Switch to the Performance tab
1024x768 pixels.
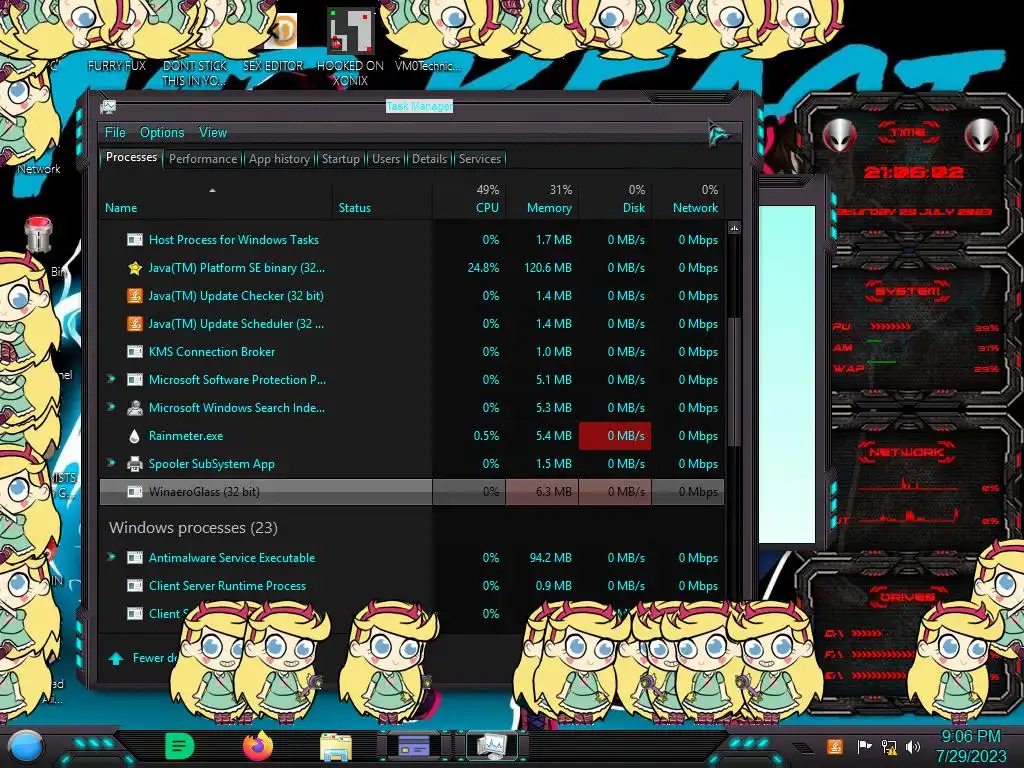(203, 159)
